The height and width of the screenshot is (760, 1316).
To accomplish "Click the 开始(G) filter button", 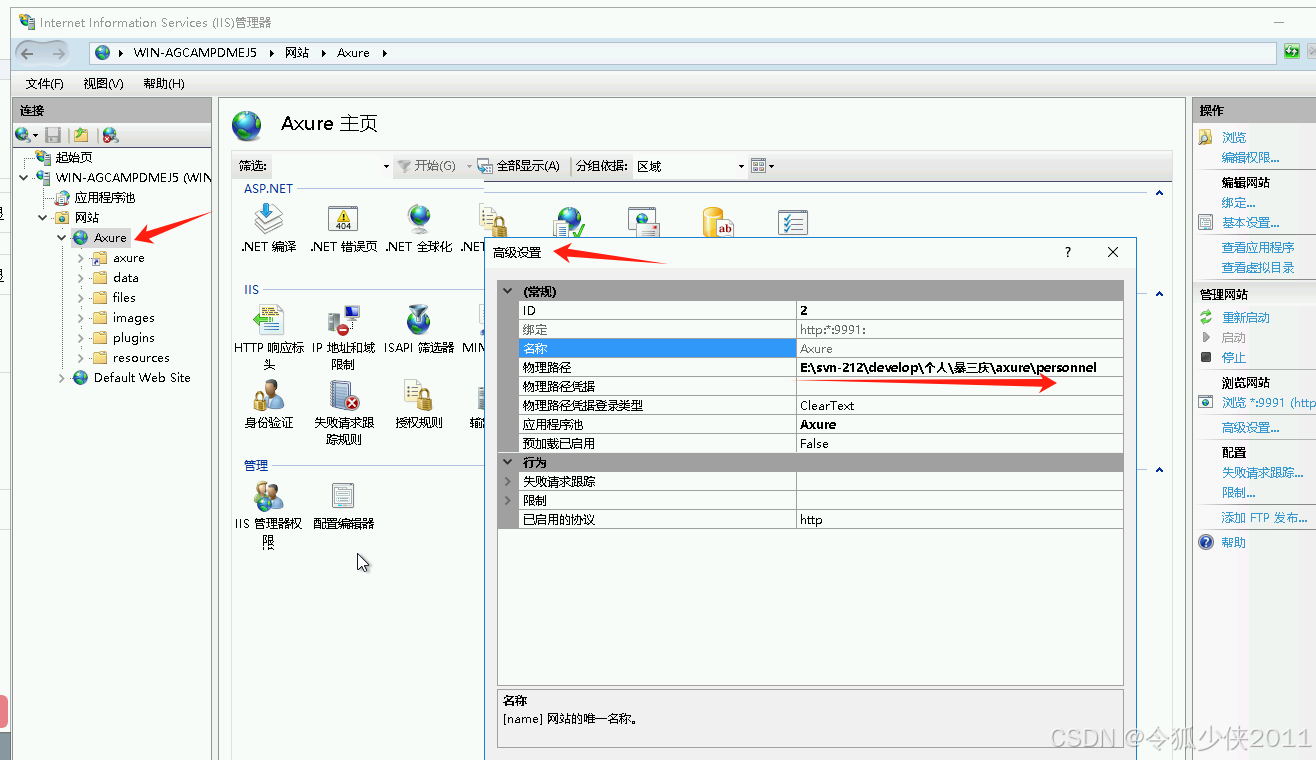I will [x=427, y=166].
